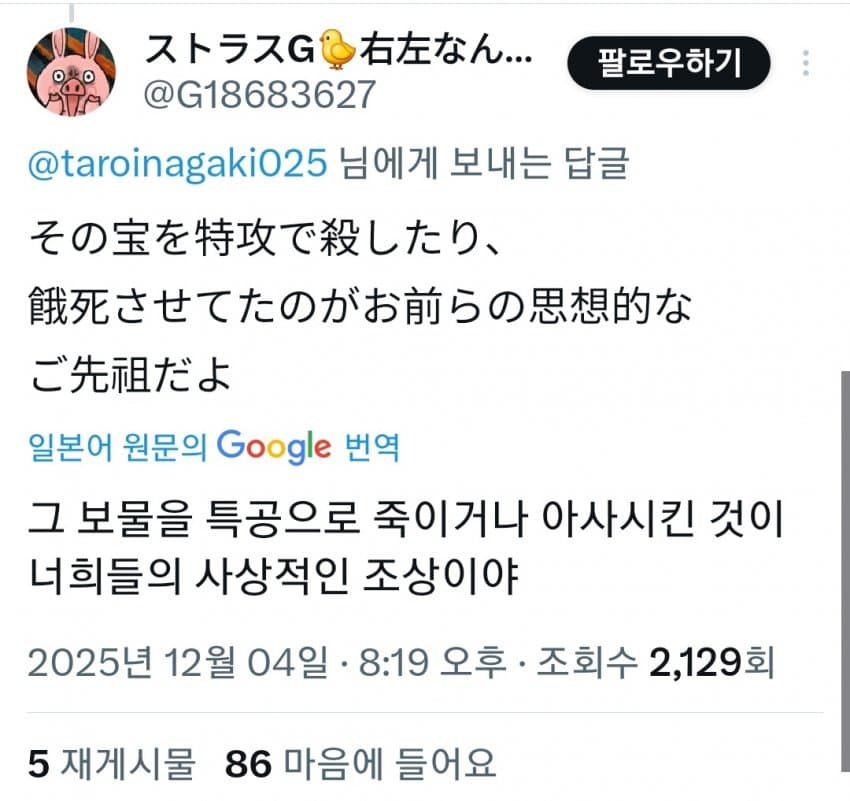The height and width of the screenshot is (801, 850).
Task: Open the @taroinagaki025 mention link
Action: click(177, 162)
